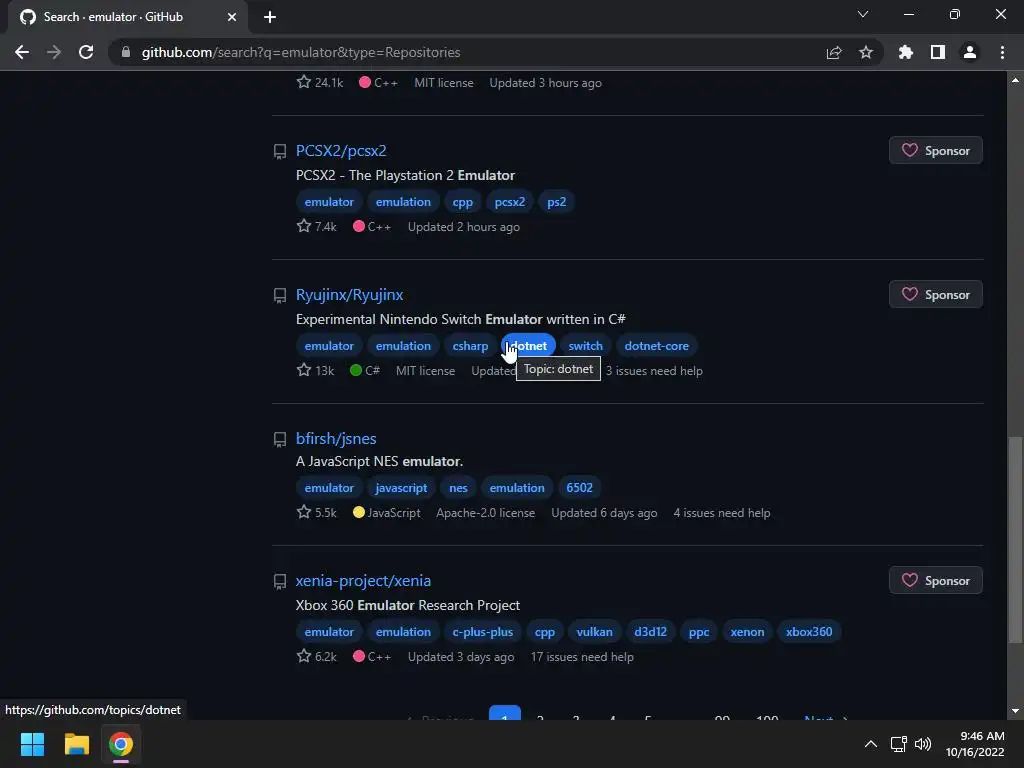Viewport: 1024px width, 768px height.
Task: Select the ps2 topic tag
Action: pyautogui.click(x=556, y=202)
